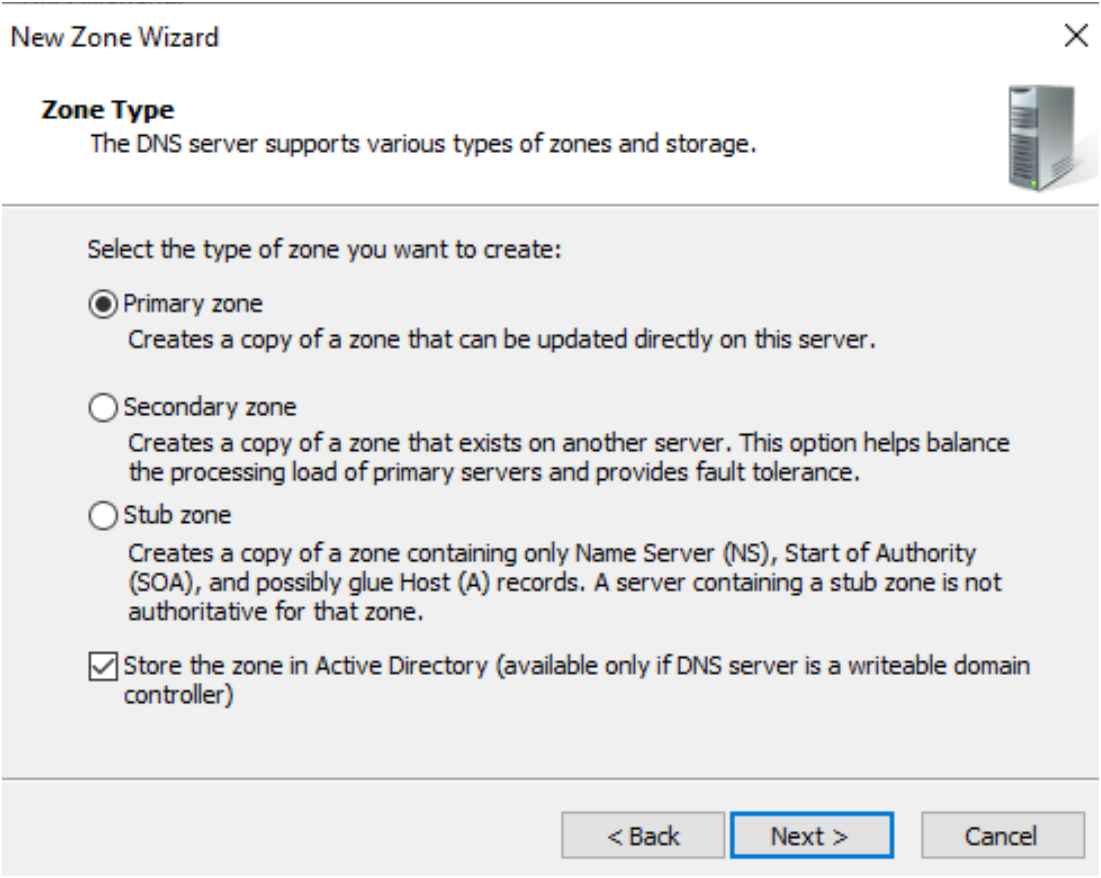1101x878 pixels.
Task: Go to previous step with Back
Action: pos(643,836)
